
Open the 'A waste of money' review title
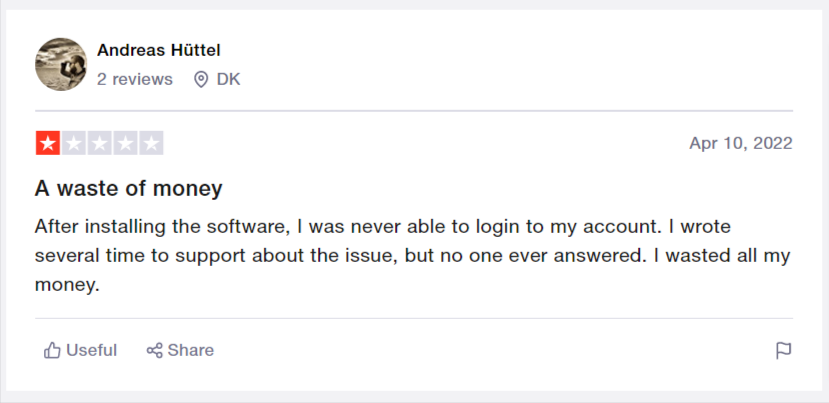click(128, 188)
